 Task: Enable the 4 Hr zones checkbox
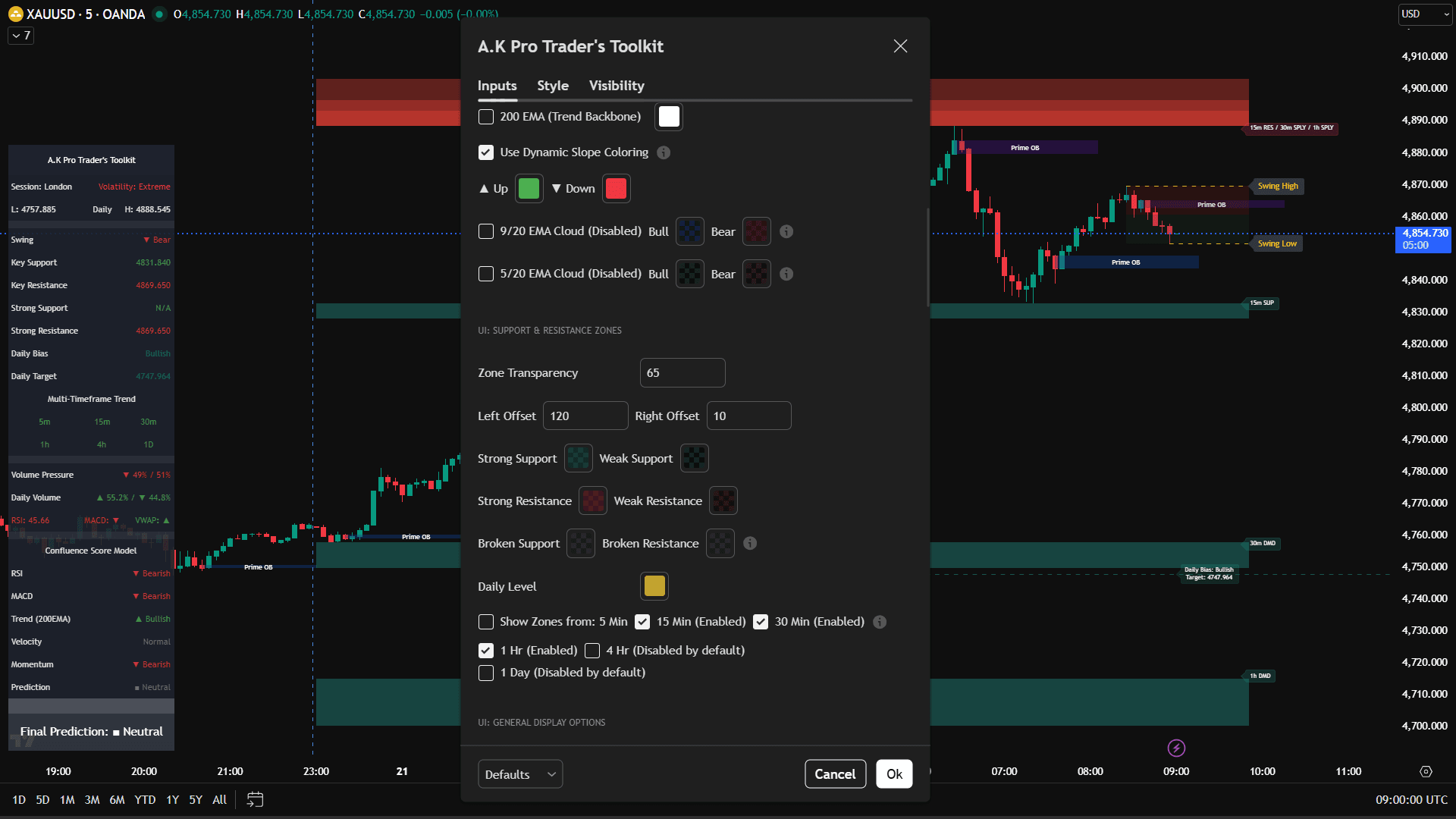(592, 651)
